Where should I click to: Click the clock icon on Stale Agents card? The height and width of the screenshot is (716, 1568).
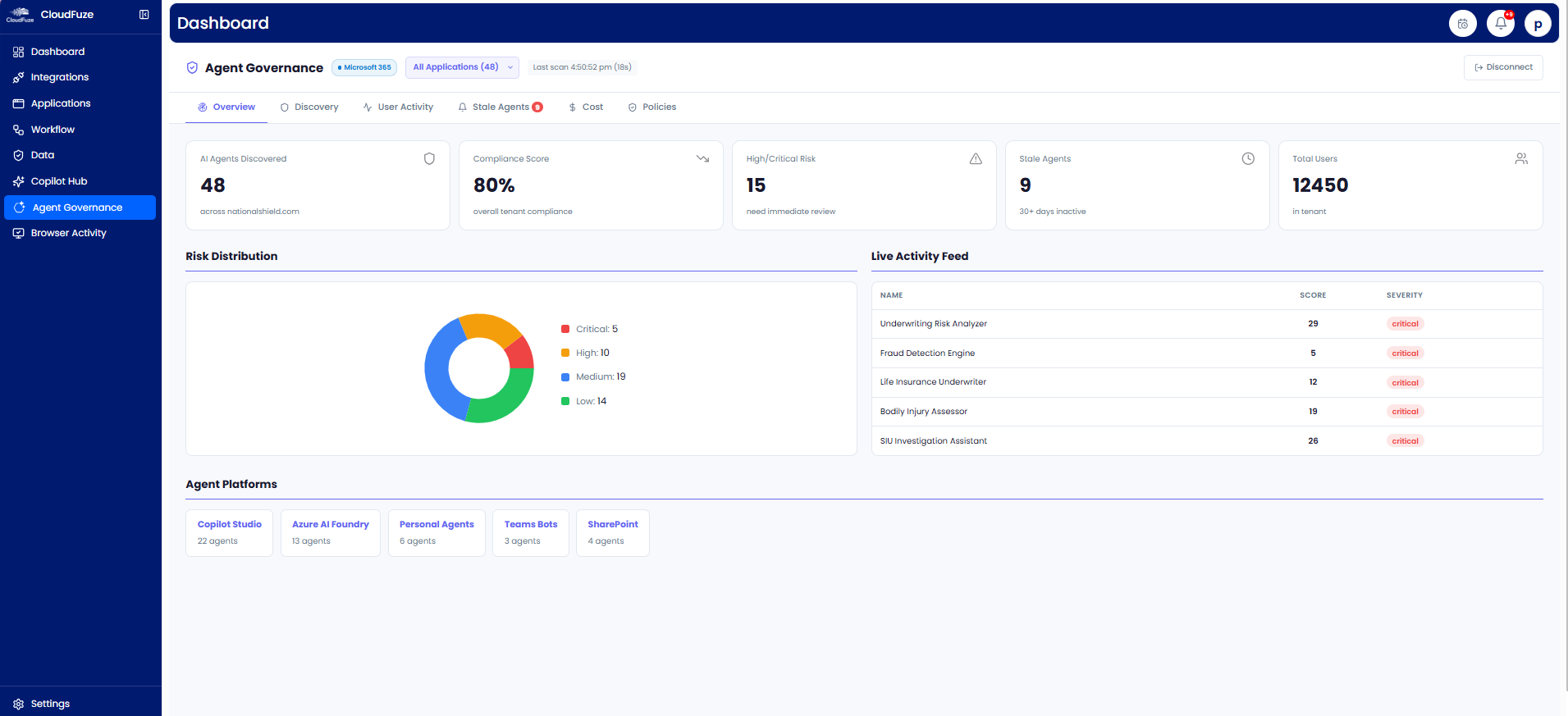(x=1248, y=159)
